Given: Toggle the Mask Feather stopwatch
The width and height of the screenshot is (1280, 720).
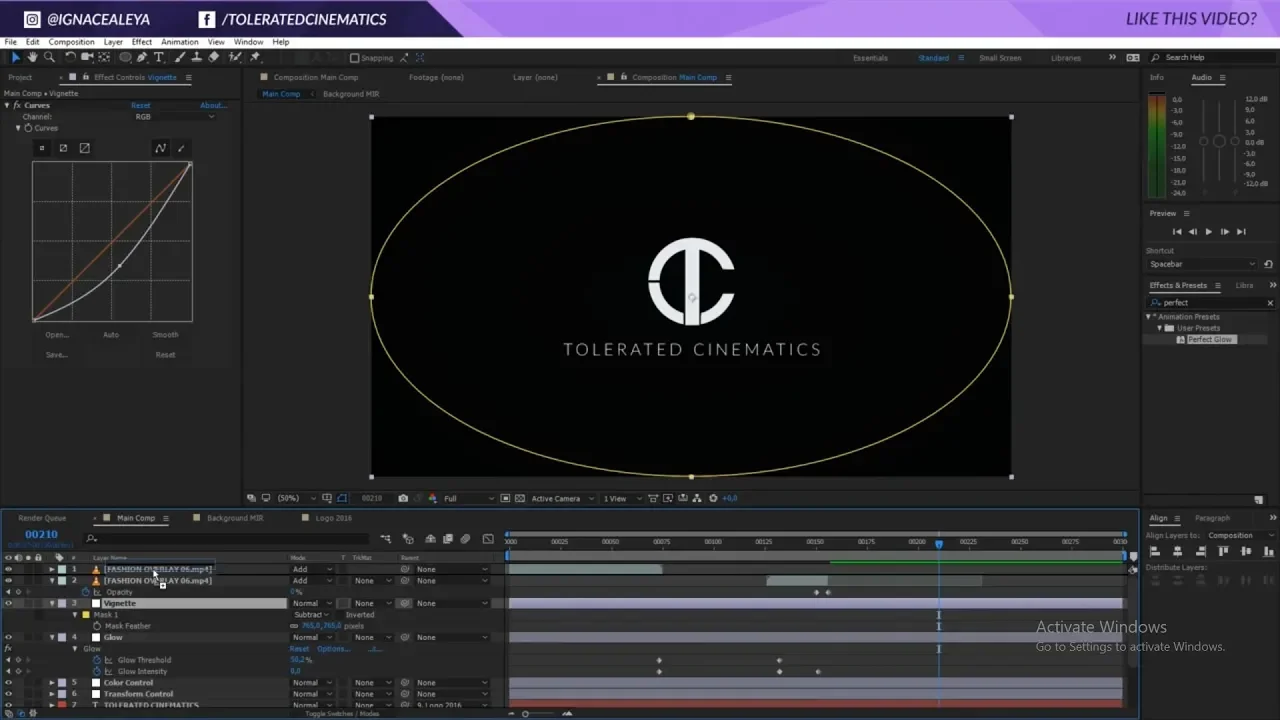Looking at the screenshot, I should click(97, 626).
